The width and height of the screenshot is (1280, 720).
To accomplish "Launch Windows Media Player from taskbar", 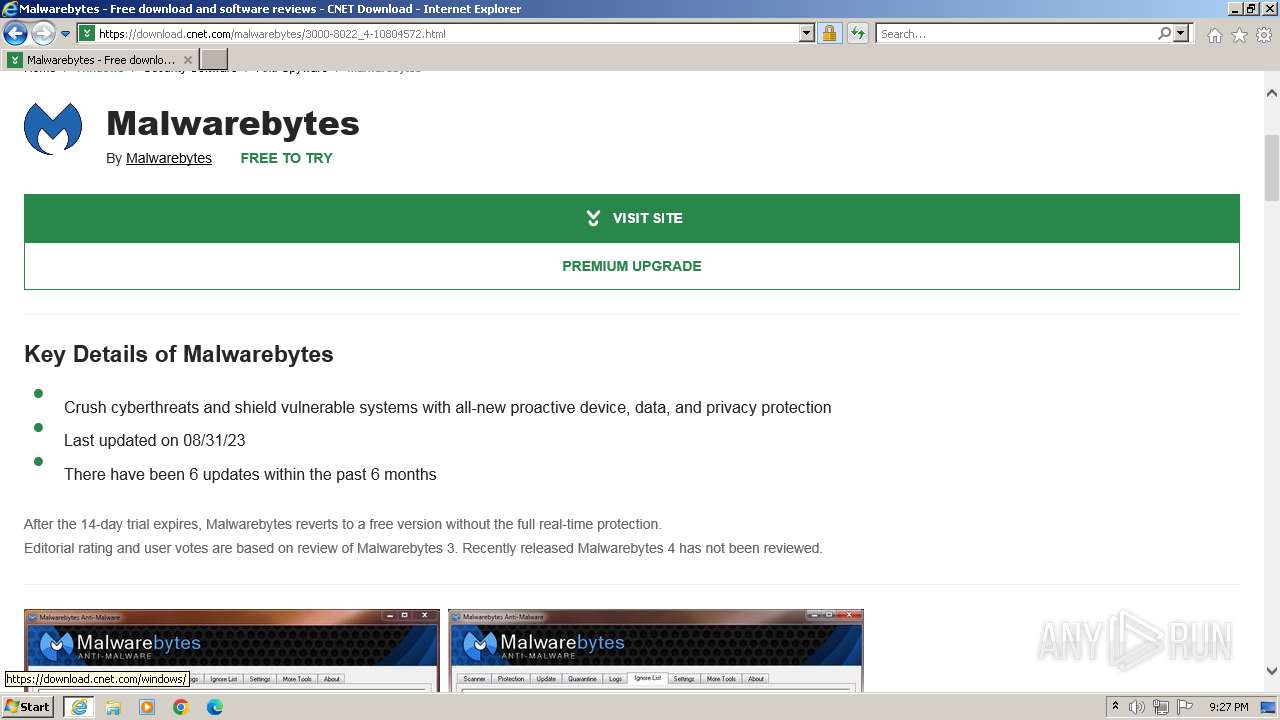I will pos(147,707).
